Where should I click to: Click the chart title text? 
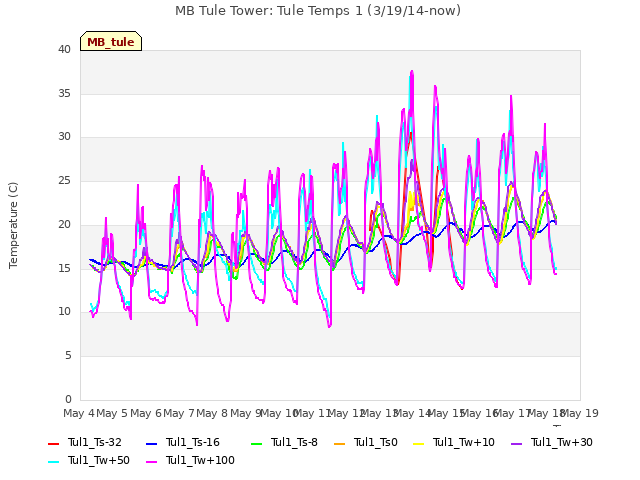[x=318, y=11]
